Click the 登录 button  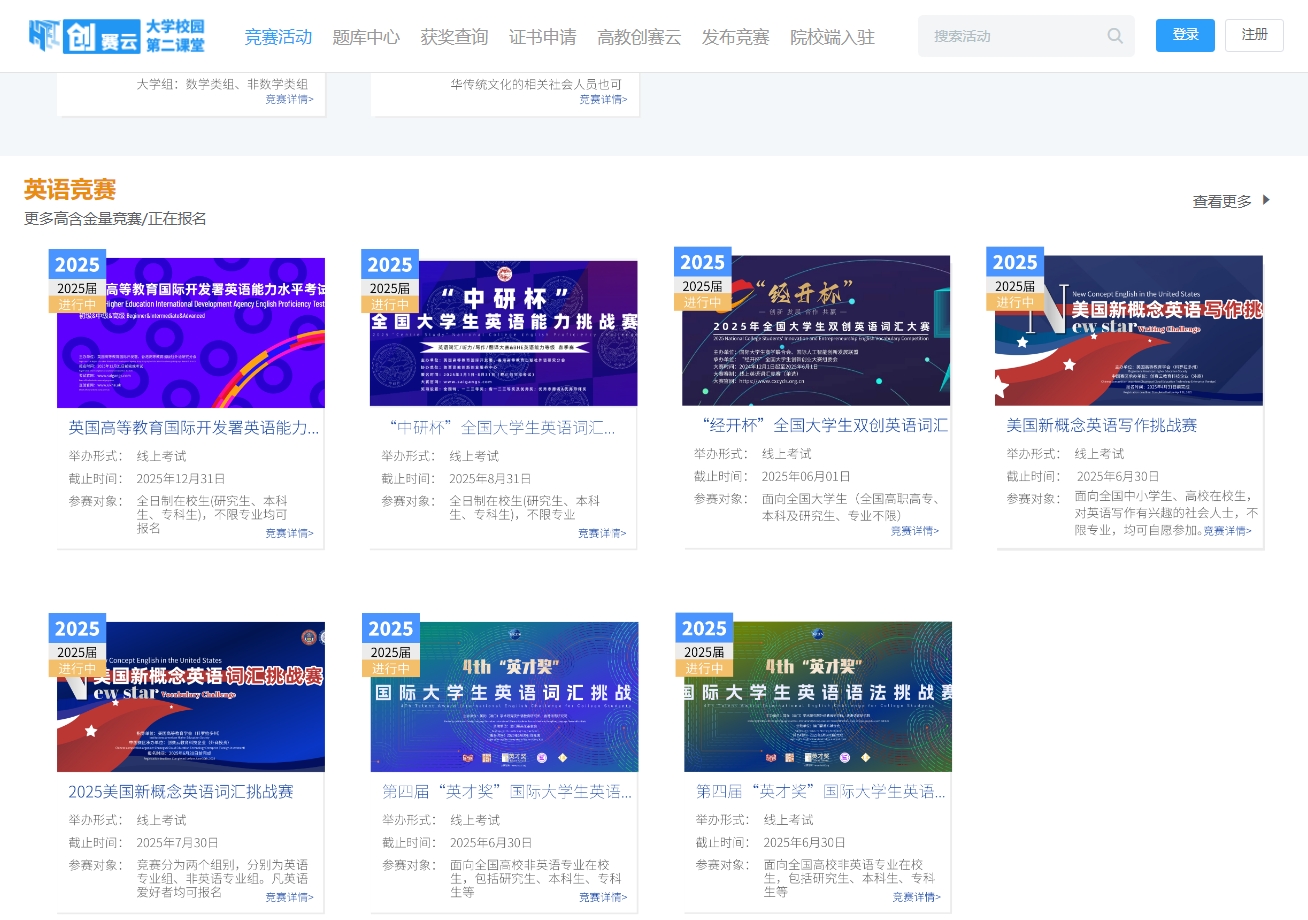pyautogui.click(x=1185, y=35)
